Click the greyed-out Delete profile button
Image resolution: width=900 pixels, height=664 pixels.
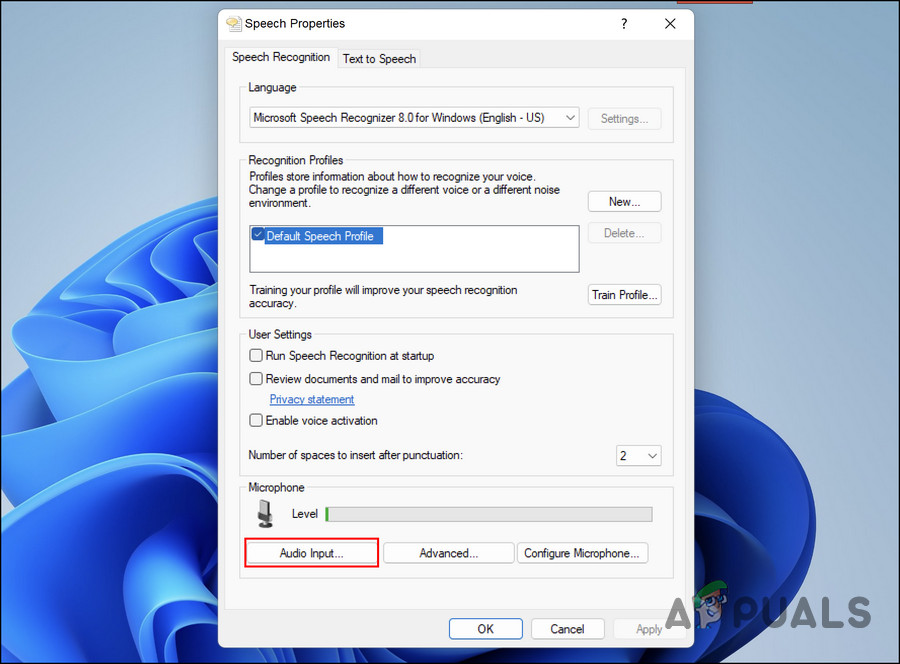(624, 233)
